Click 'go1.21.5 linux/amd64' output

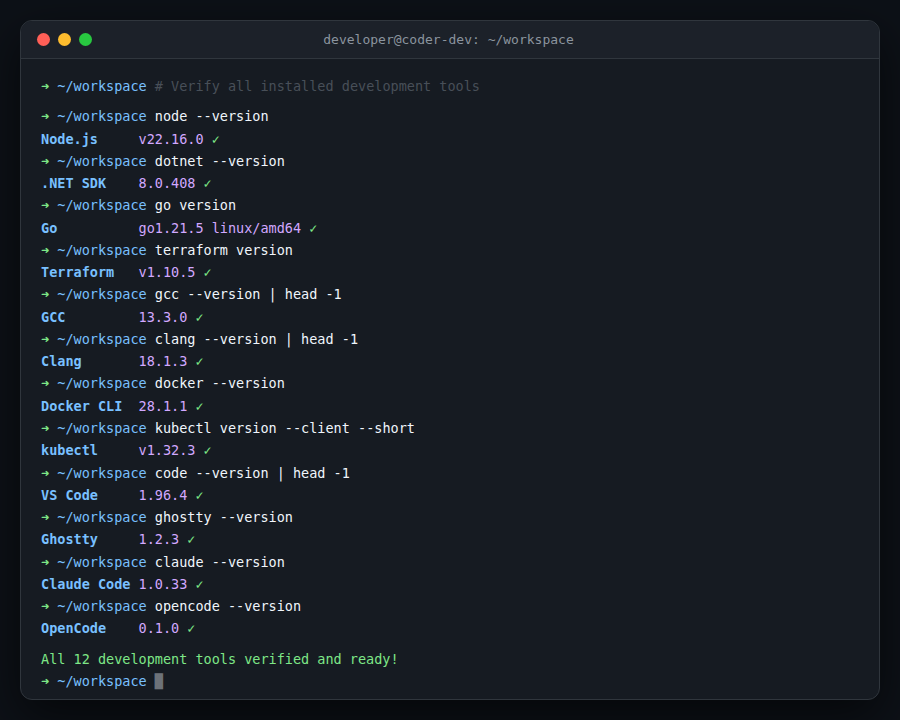pos(220,229)
